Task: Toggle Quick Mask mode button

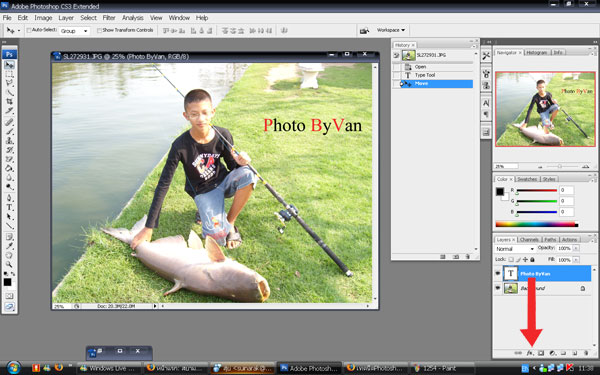Action: (x=9, y=296)
